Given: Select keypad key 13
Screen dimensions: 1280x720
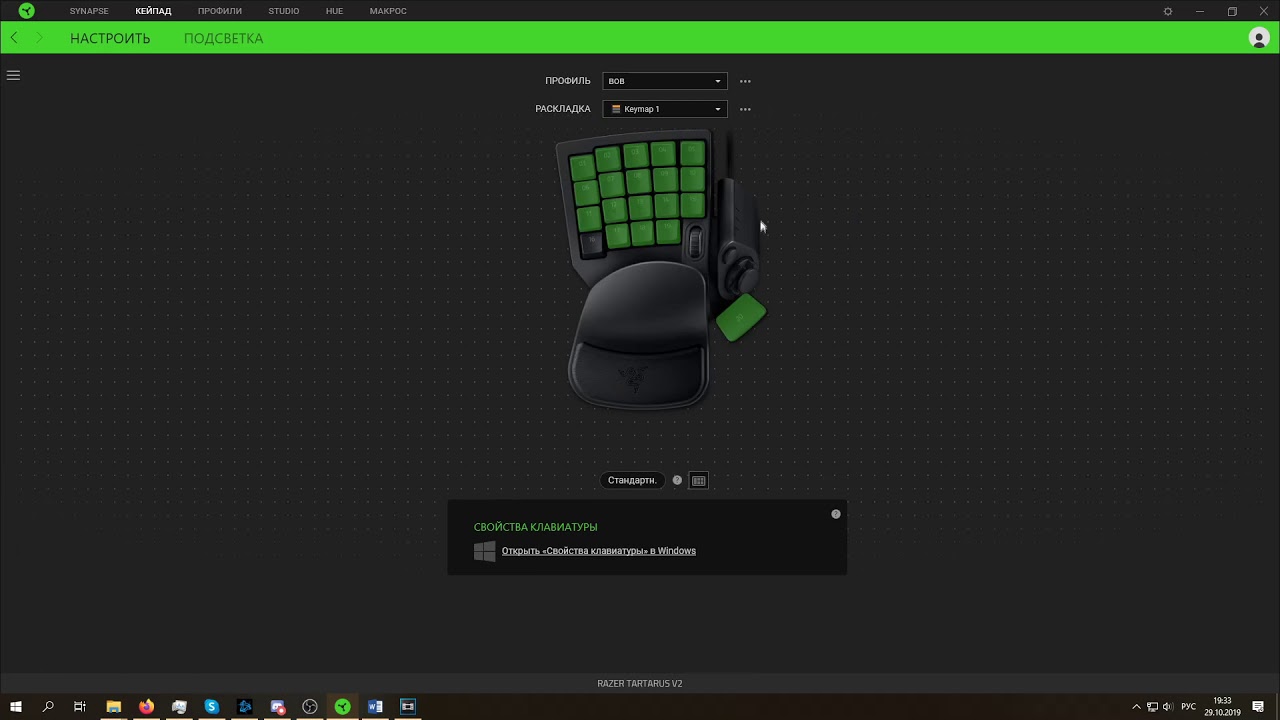Looking at the screenshot, I should pos(641,207).
